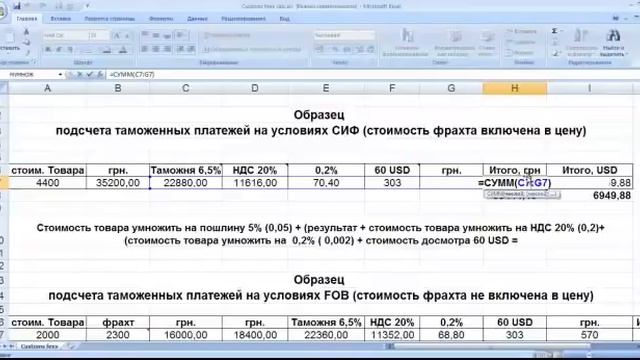Toggle Wrap Text option
Image resolution: width=640 pixels, height=360 pixels.
(227, 36)
